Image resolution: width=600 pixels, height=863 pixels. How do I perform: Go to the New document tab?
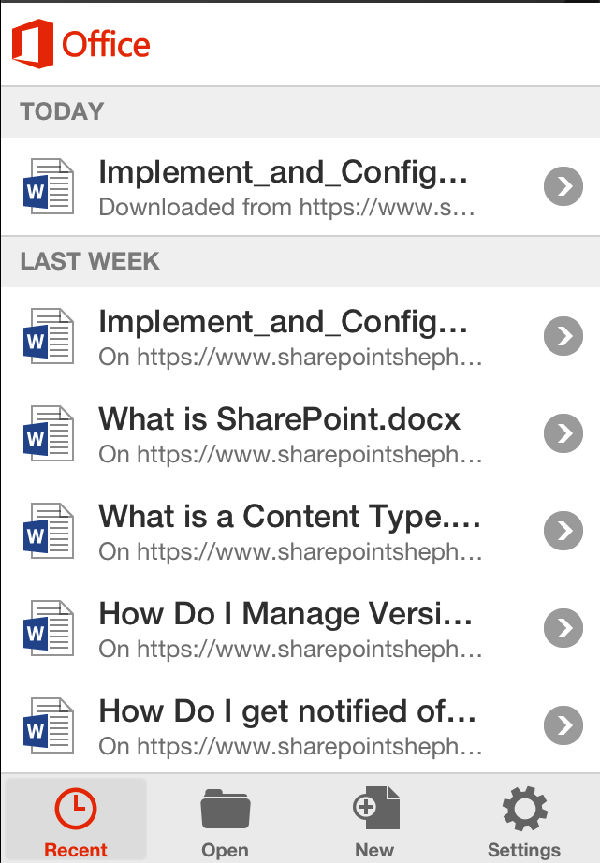click(x=375, y=820)
